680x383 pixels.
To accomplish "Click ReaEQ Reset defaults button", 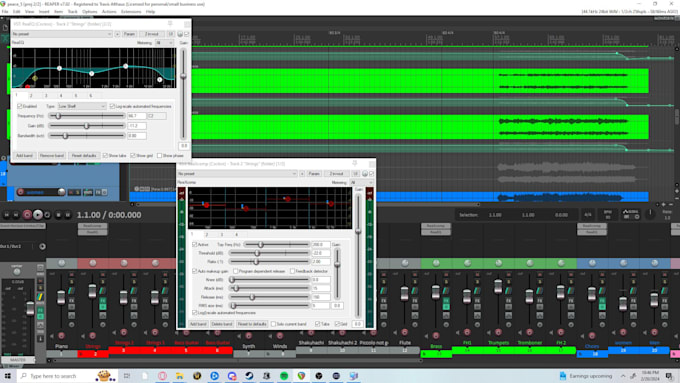I will 84,155.
